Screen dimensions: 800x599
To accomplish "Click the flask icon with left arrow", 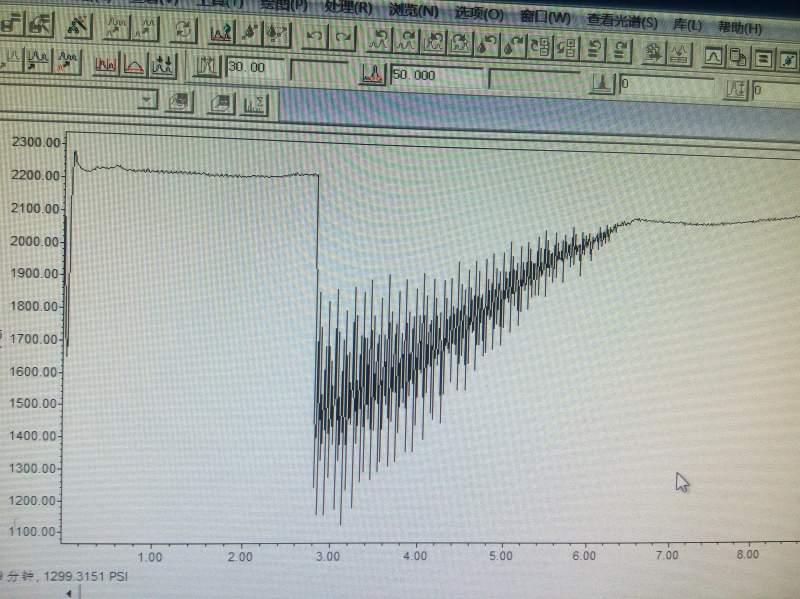I will (486, 45).
